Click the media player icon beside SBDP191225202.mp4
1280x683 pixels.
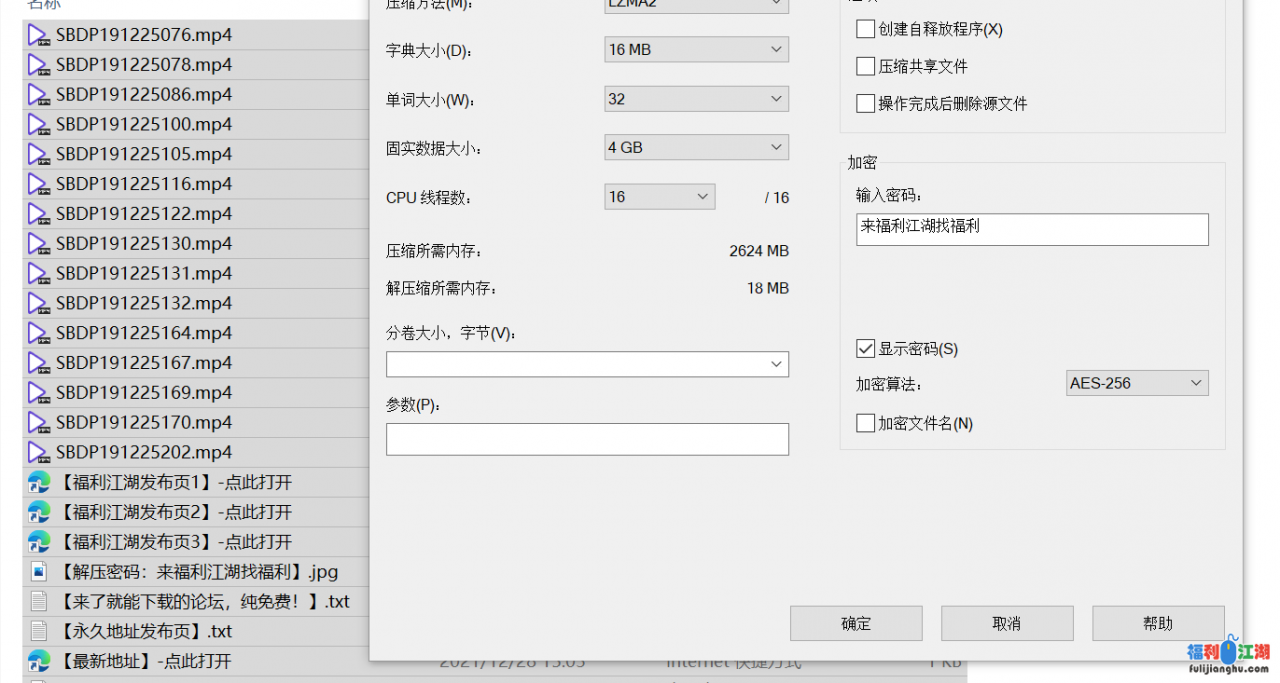(37, 451)
